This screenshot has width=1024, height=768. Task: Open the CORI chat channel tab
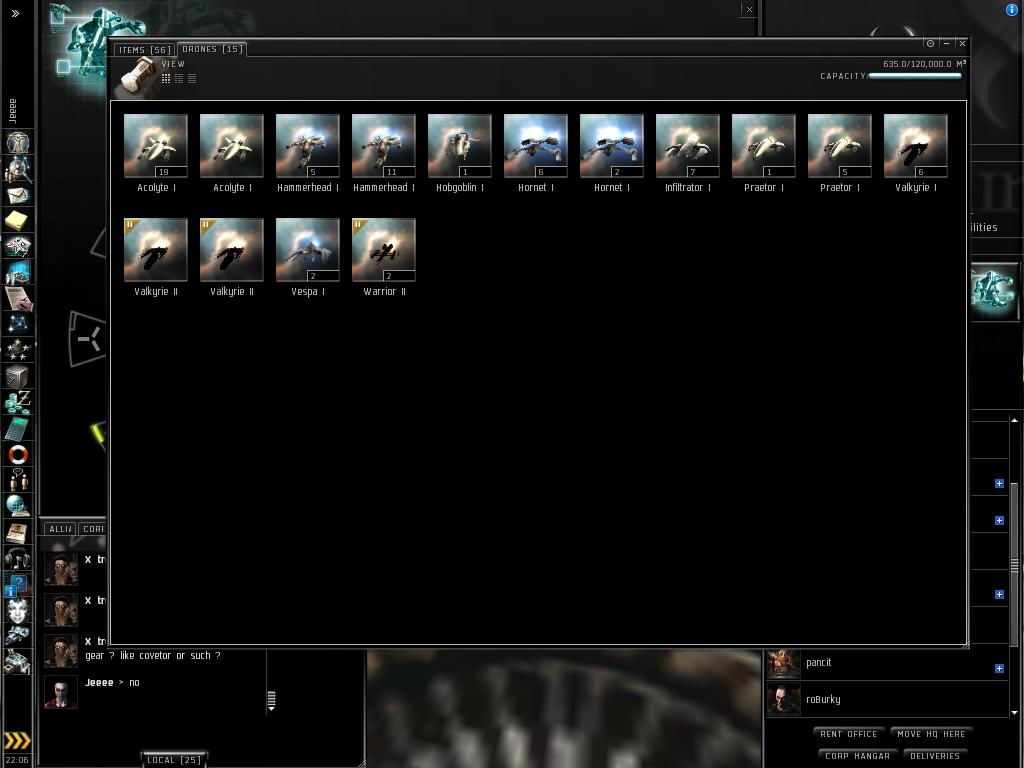93,529
